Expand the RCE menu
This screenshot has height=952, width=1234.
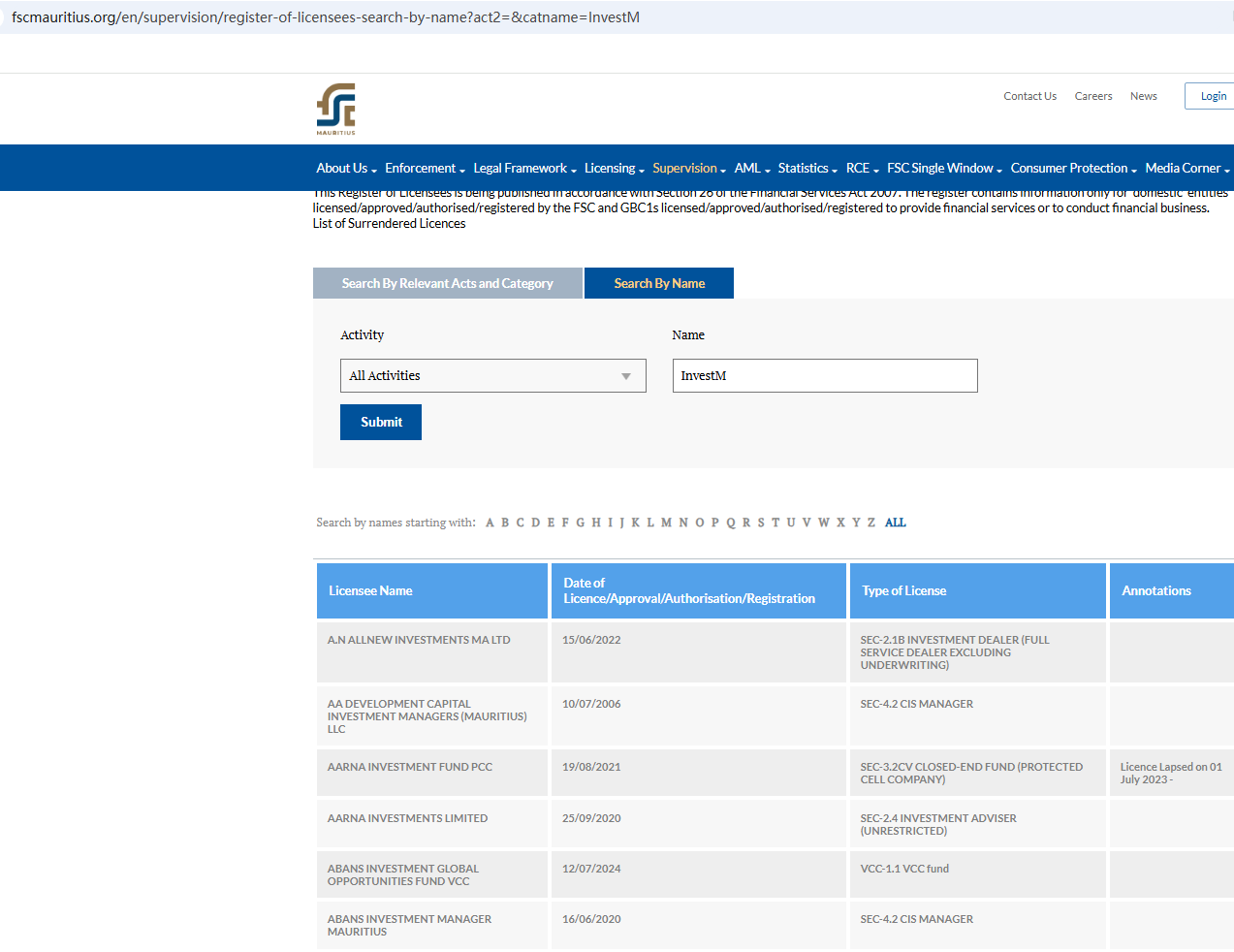(x=862, y=169)
